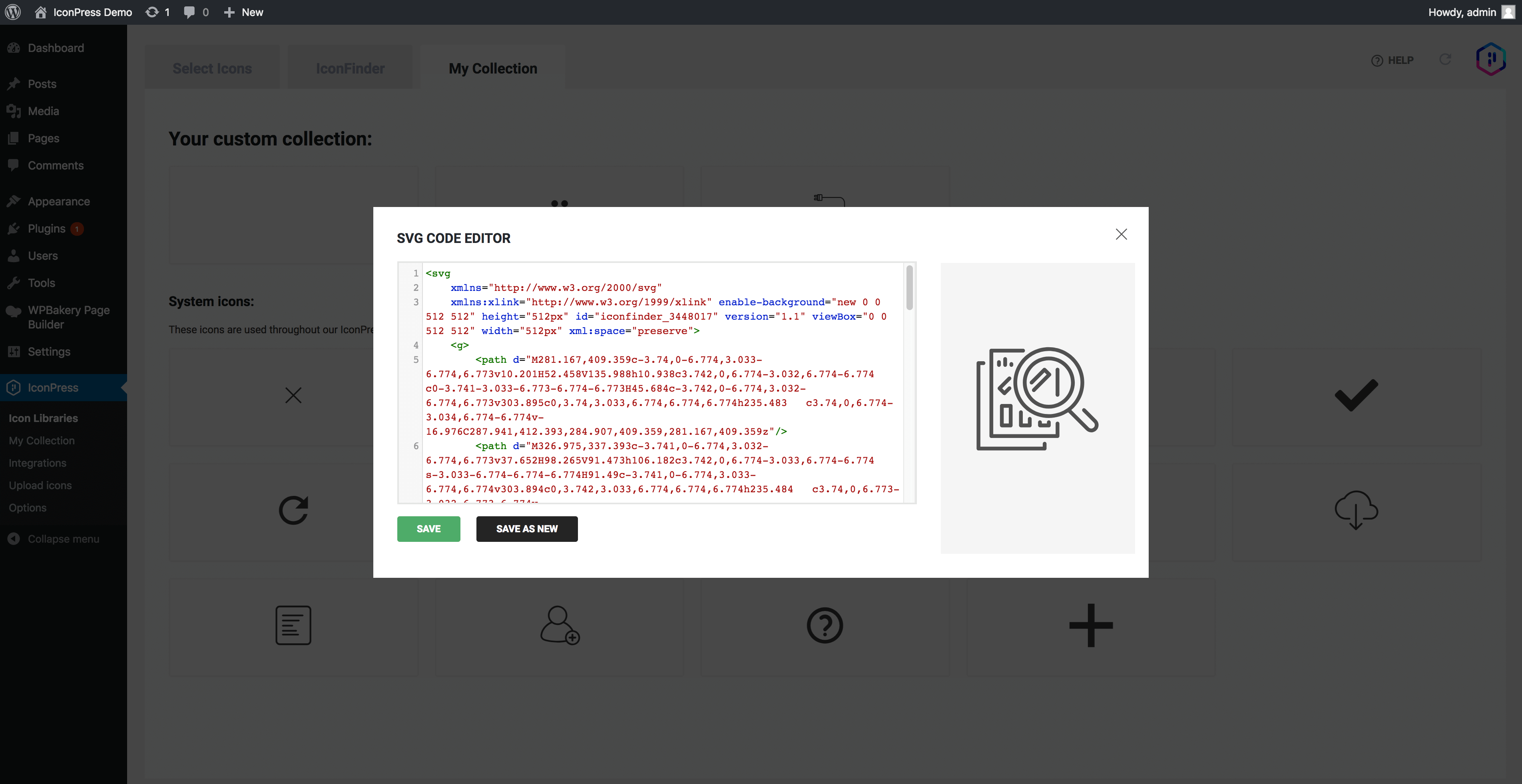Open the WordPress logo menu
The width and height of the screenshot is (1522, 784).
pyautogui.click(x=13, y=12)
